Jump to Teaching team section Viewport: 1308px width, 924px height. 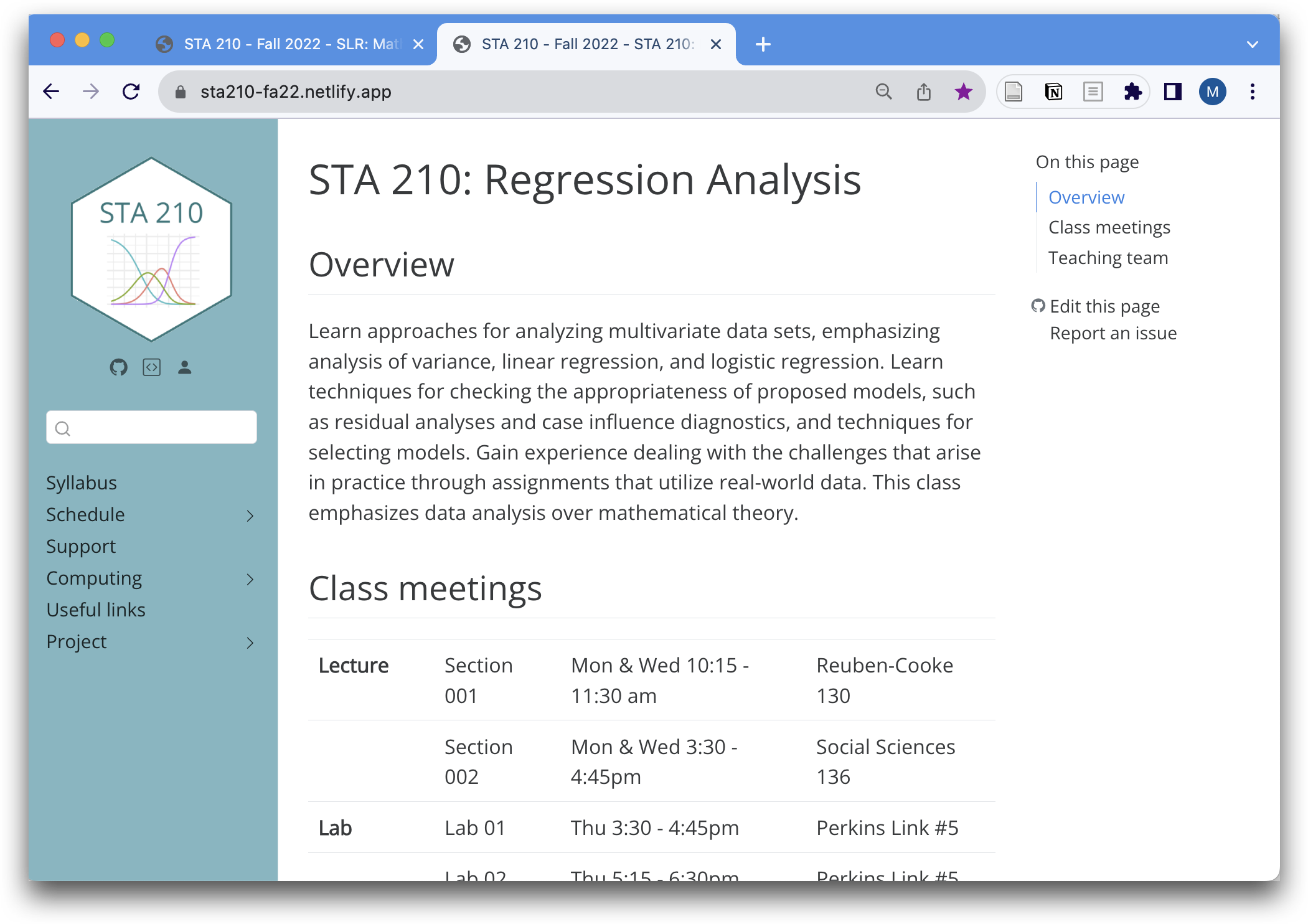tap(1108, 258)
